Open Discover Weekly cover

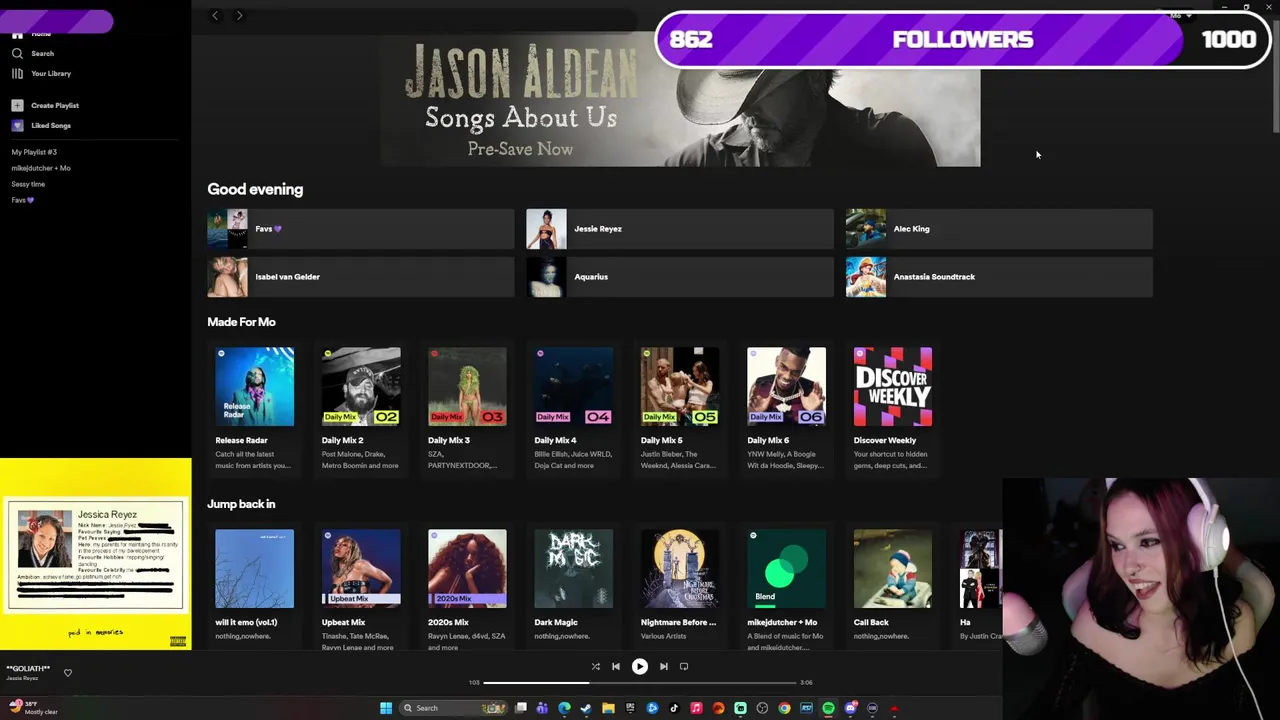[893, 387]
